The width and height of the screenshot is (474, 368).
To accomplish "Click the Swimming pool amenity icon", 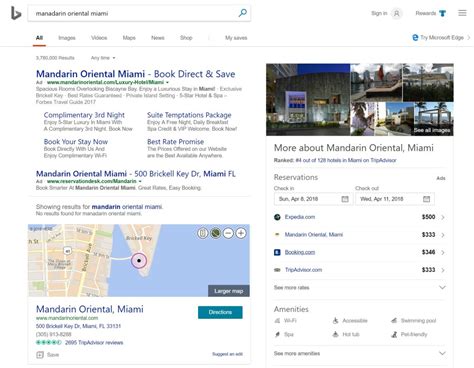I will [x=394, y=321].
